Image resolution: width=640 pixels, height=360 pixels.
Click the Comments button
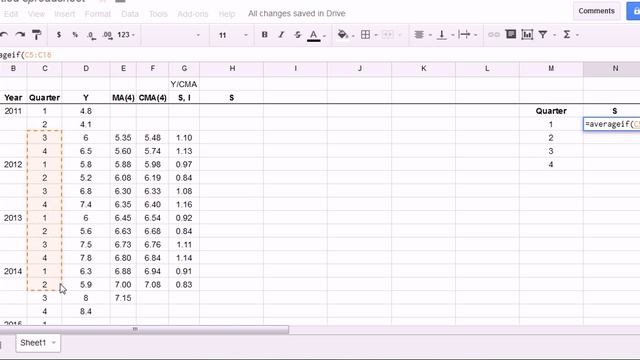click(596, 11)
